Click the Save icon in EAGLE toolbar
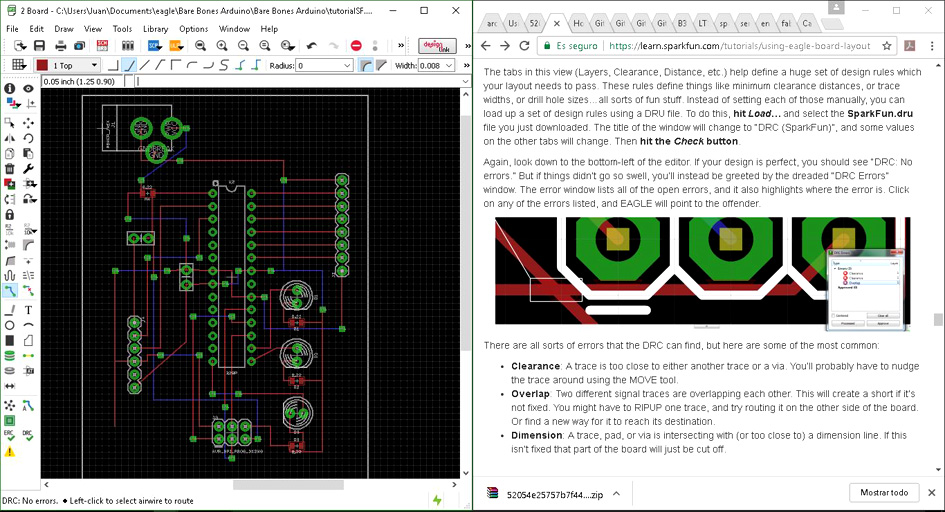 click(x=39, y=46)
